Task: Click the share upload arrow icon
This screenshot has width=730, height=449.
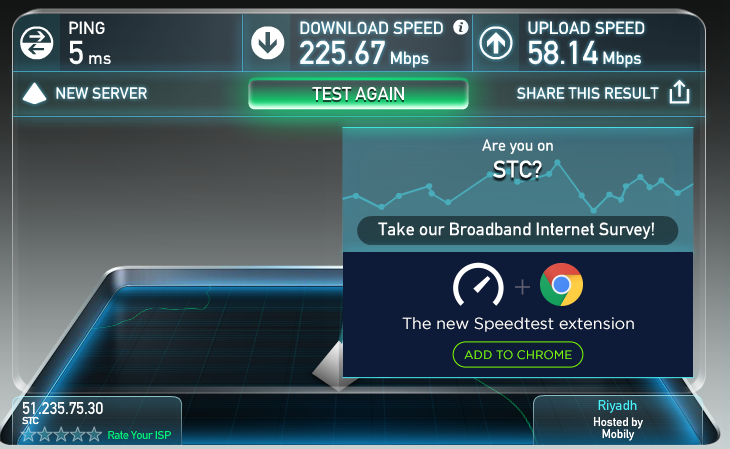Action: click(679, 92)
